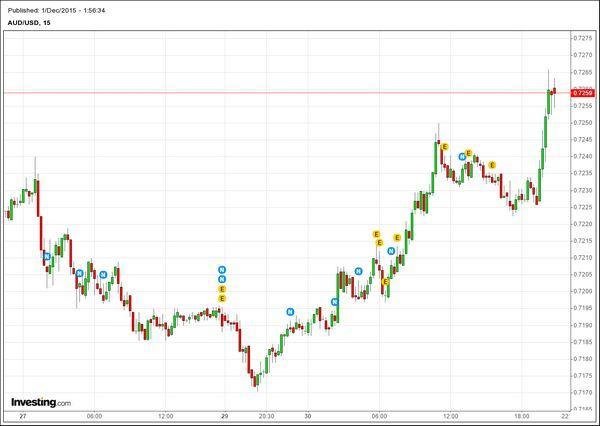600x426 pixels.
Task: Click N marker just left of 30 label
Action: pyautogui.click(x=291, y=312)
